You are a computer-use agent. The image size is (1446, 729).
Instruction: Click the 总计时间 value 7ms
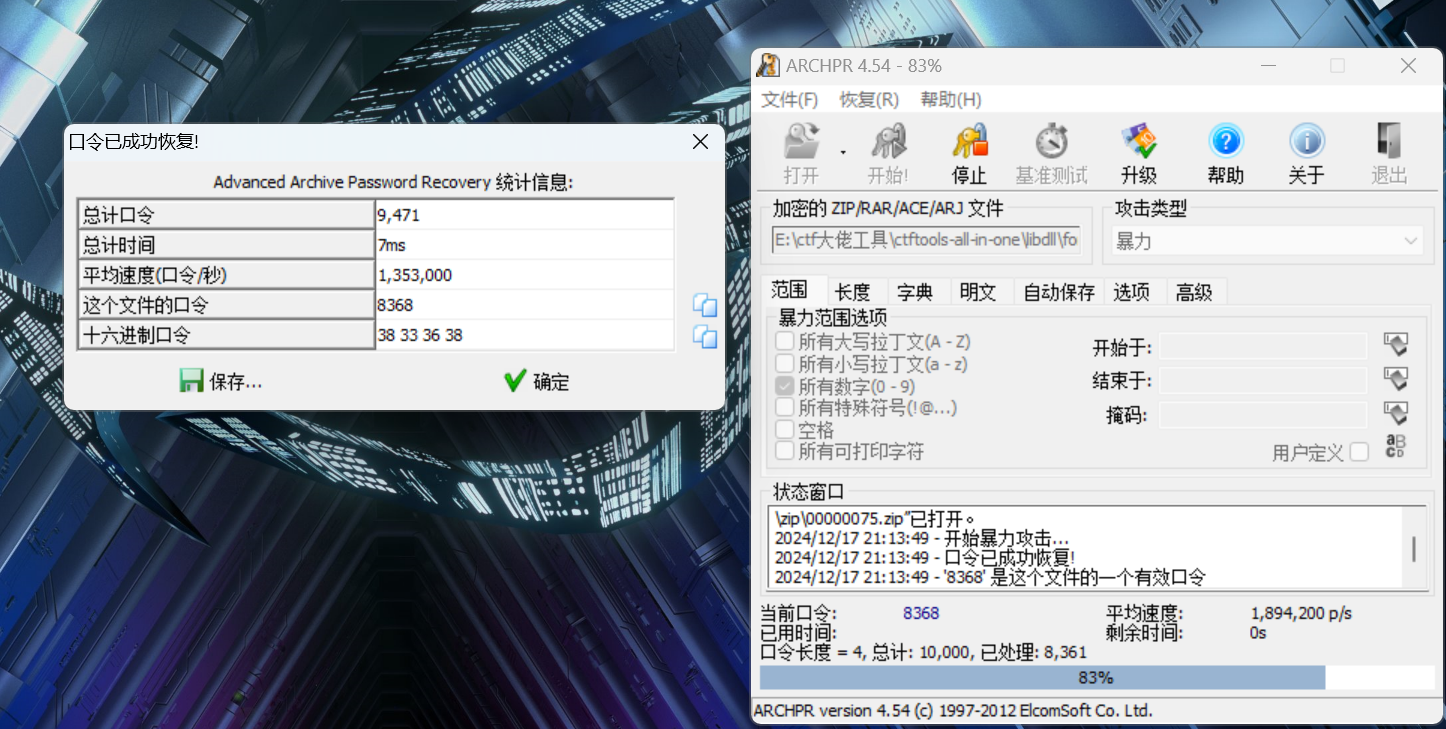(391, 245)
